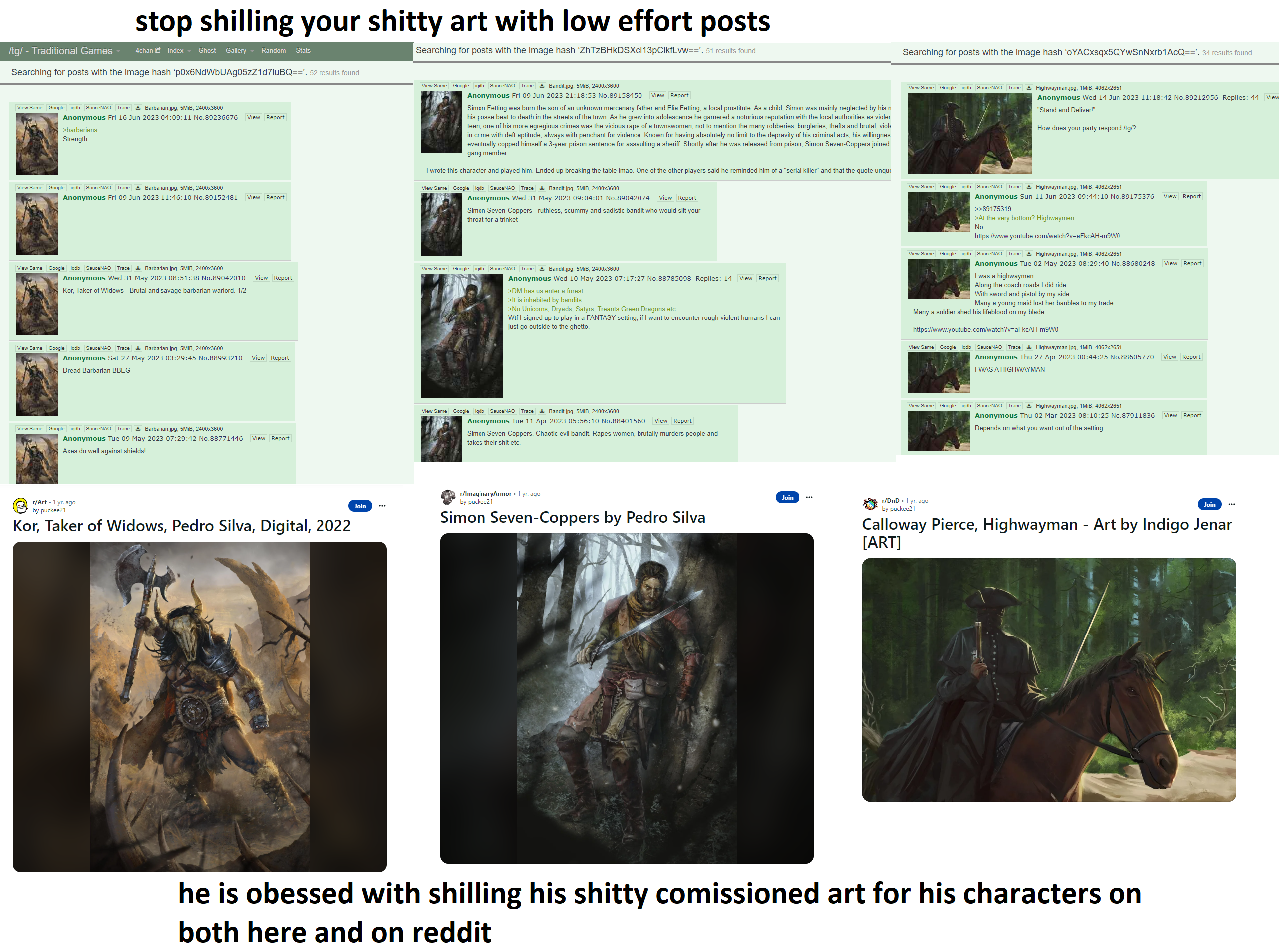Viewport: 1279px width, 952px height.
Task: Click the r/DnD subreddit avatar icon
Action: [870, 504]
